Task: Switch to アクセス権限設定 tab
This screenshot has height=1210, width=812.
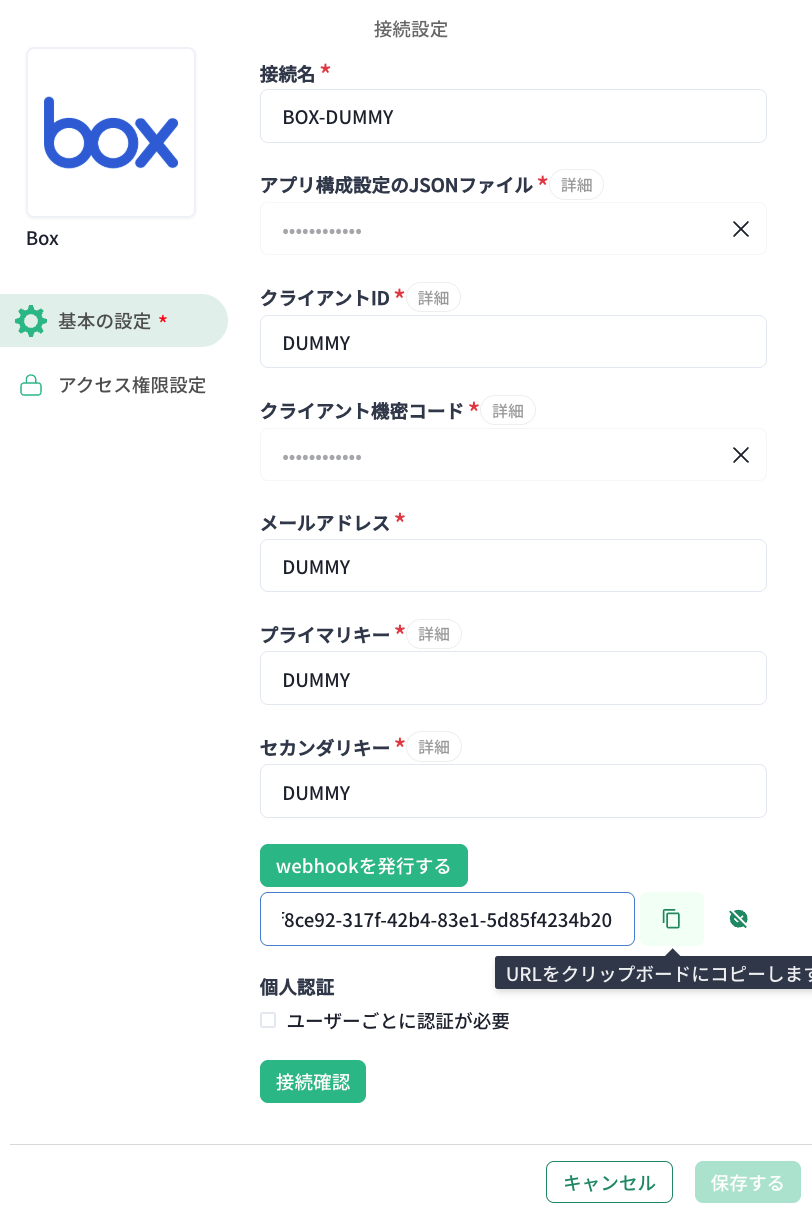Action: point(132,385)
